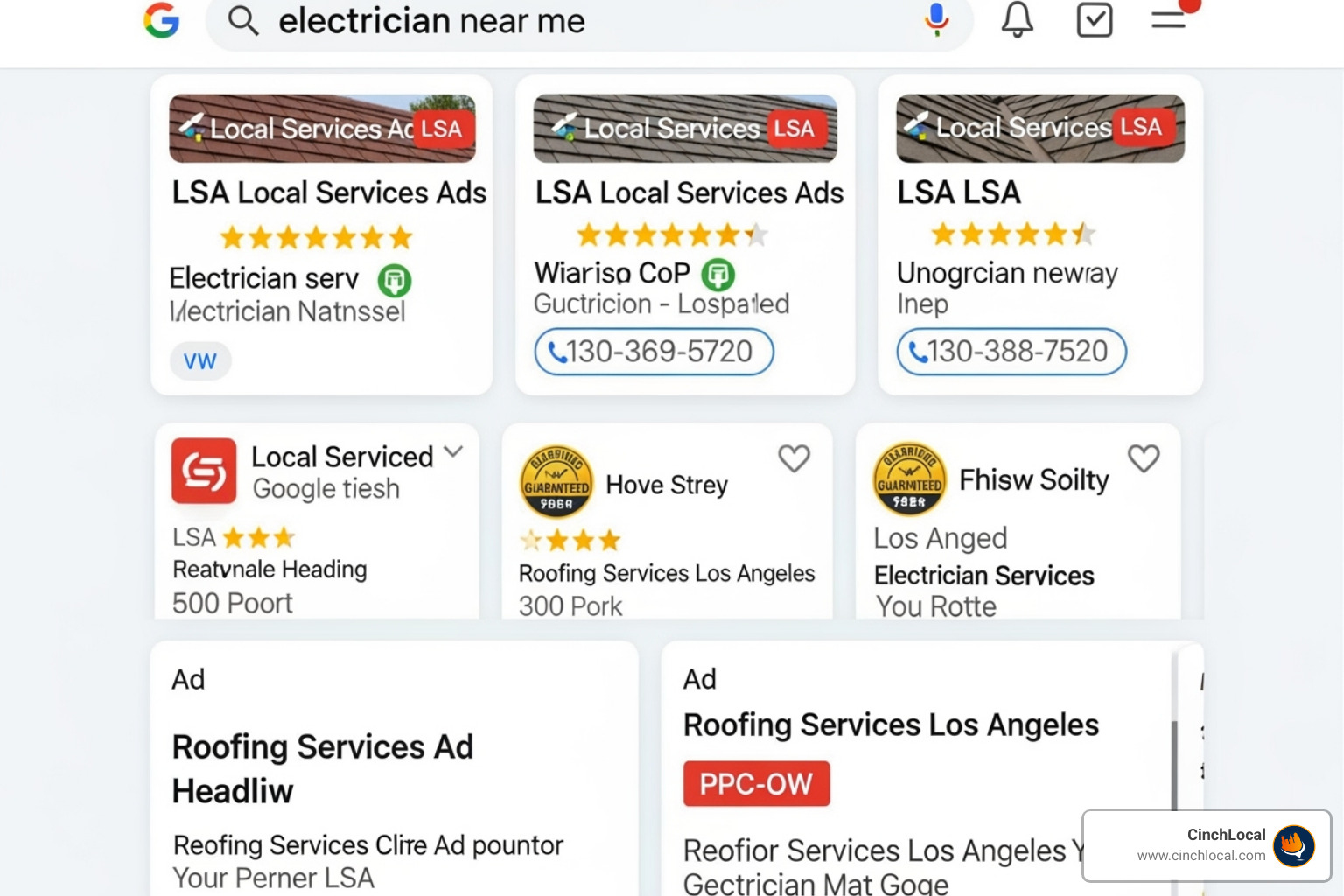
Task: Select the phone icon next to 130-388-7520
Action: coord(918,352)
